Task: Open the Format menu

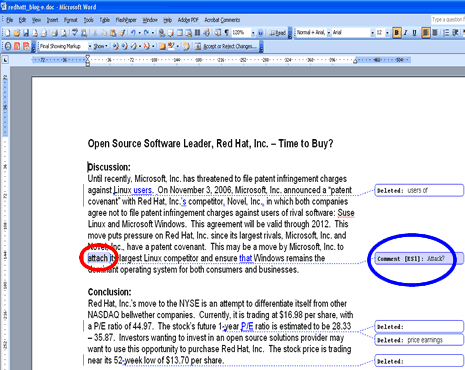Action: (70, 20)
